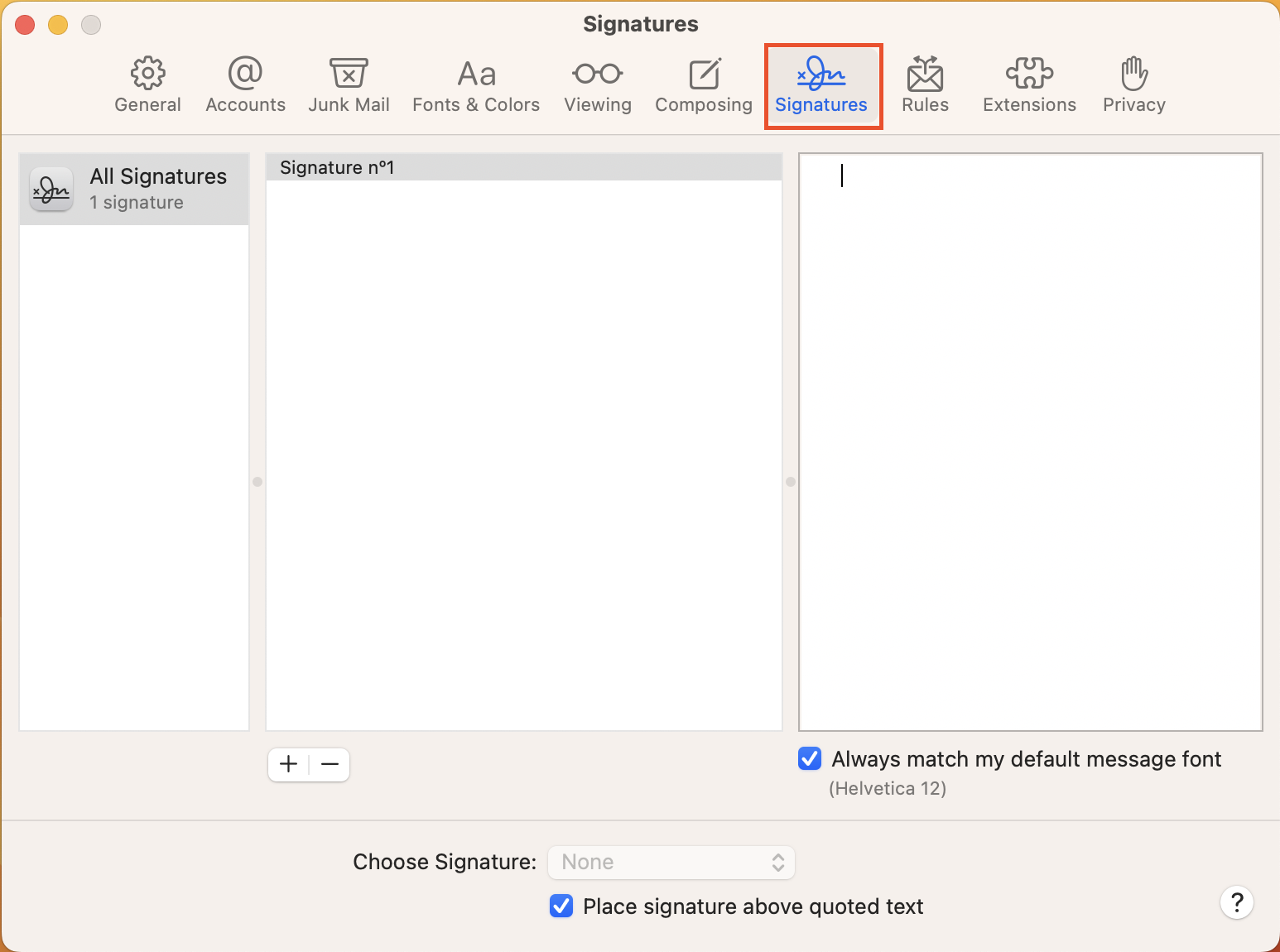Open help with the question mark button
The height and width of the screenshot is (952, 1280).
pos(1237,903)
